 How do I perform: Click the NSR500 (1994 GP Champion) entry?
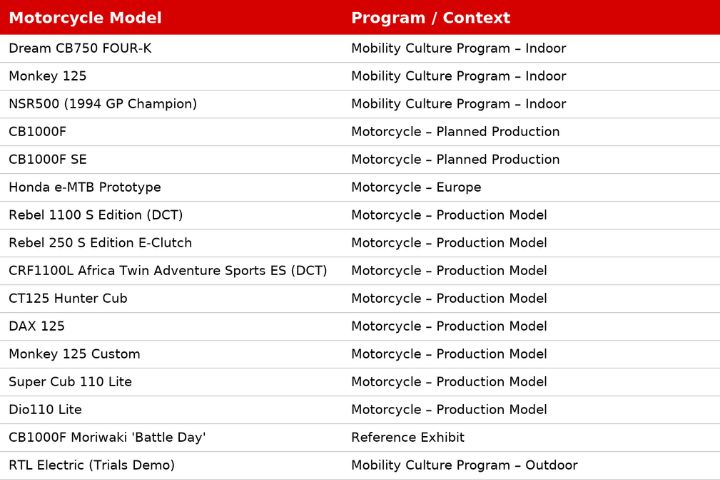103,104
